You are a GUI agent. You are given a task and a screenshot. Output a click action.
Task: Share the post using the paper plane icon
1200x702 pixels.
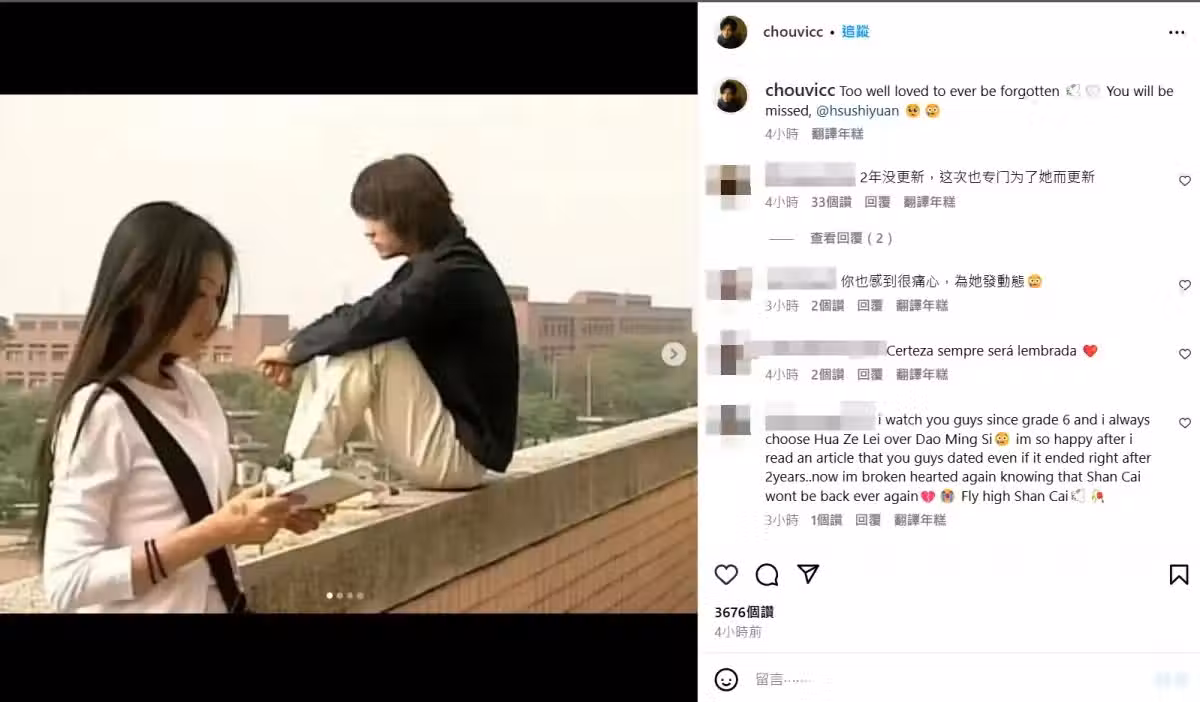pyautogui.click(x=808, y=574)
